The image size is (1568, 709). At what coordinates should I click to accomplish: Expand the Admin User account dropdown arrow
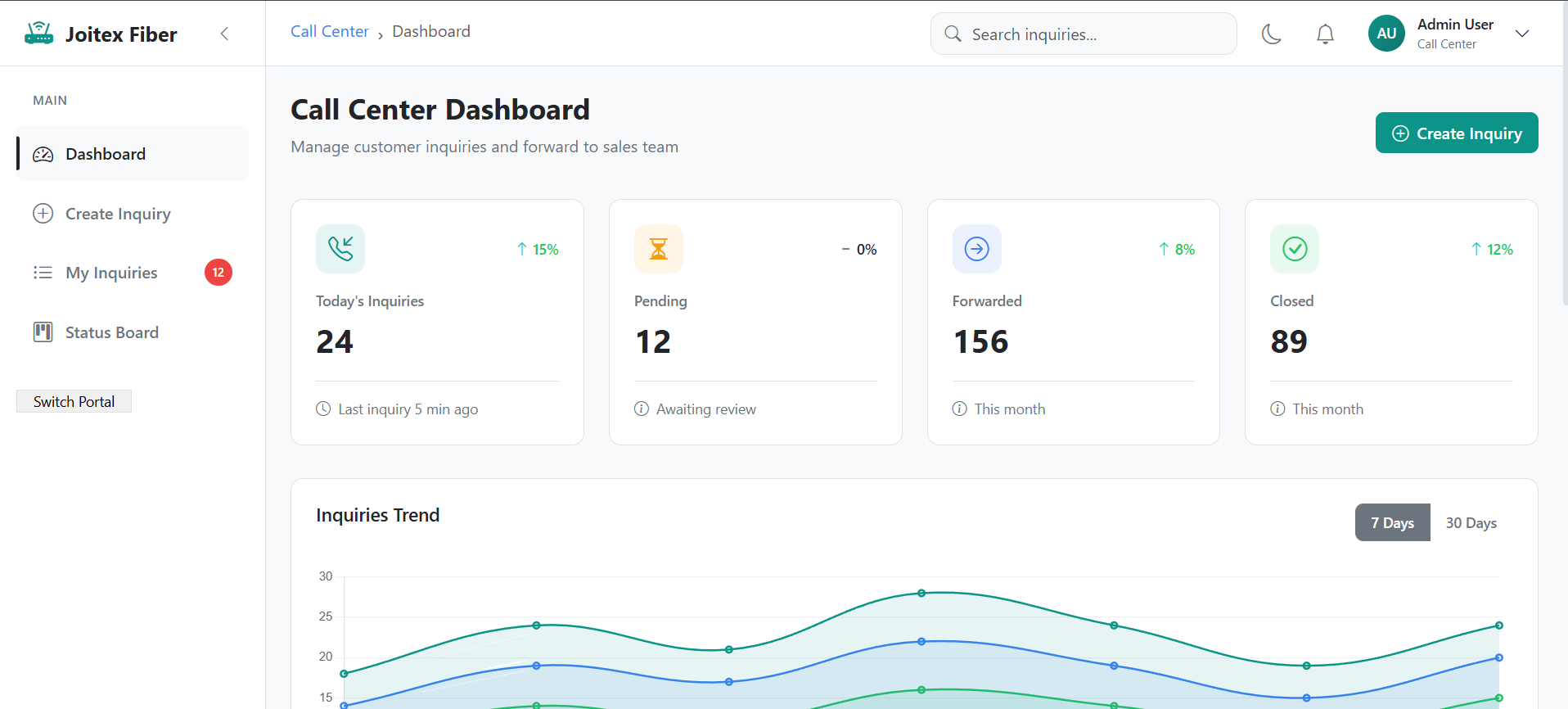(x=1522, y=34)
